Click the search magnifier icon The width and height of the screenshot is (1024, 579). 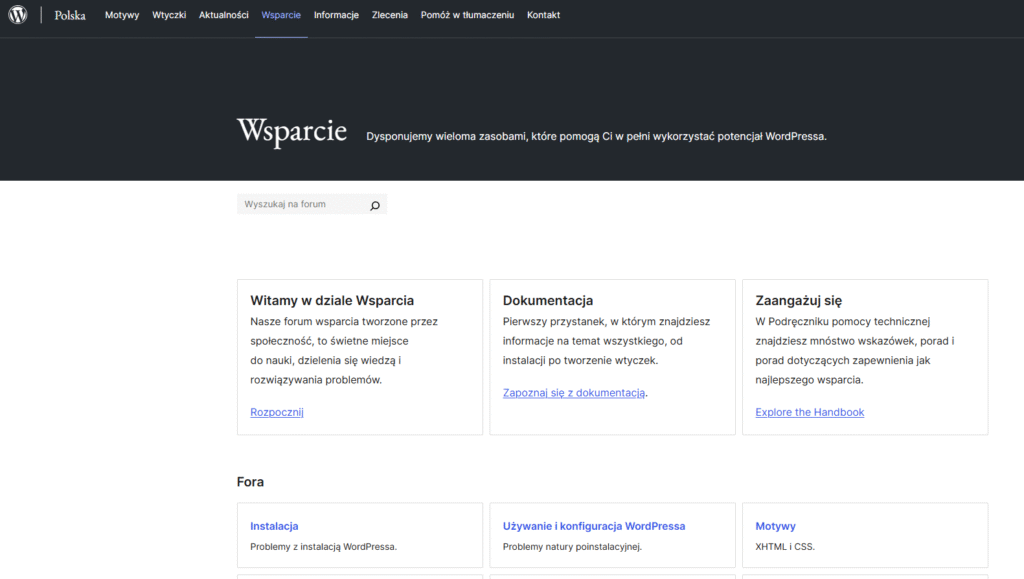tap(375, 205)
